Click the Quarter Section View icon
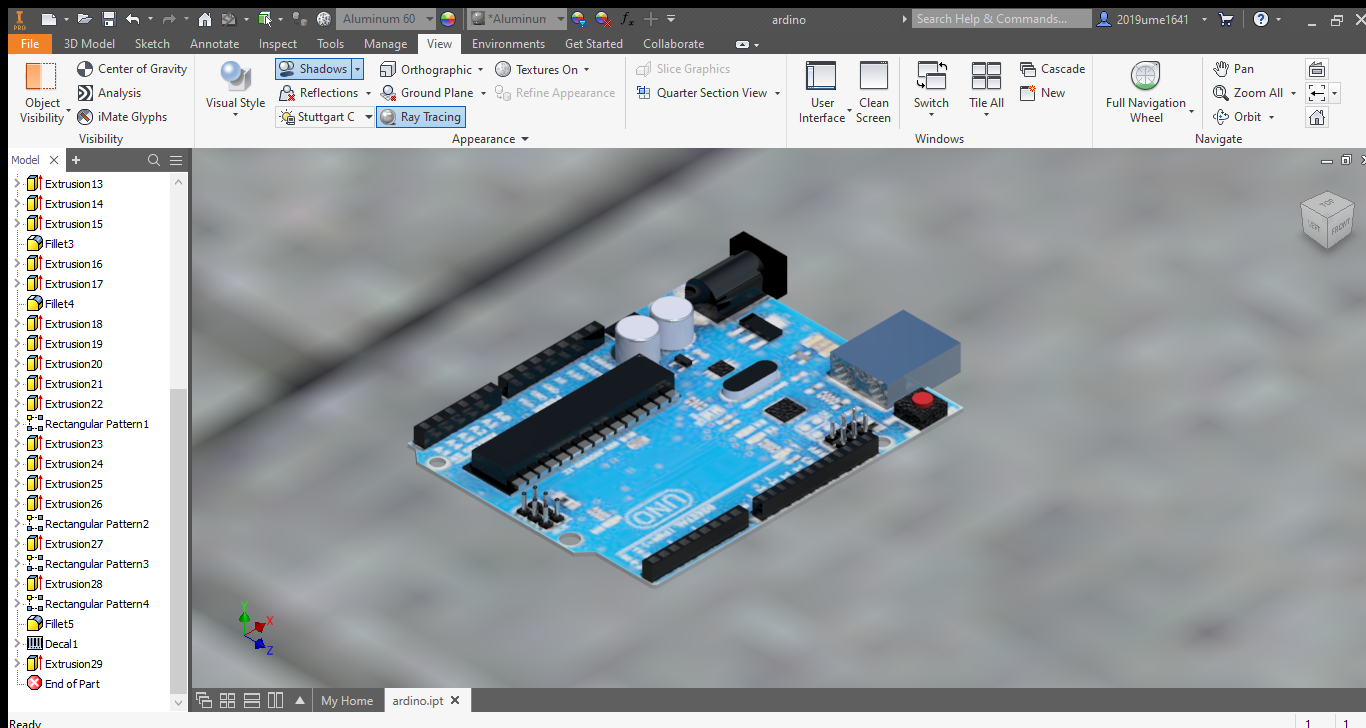The height and width of the screenshot is (728, 1366). tap(644, 93)
